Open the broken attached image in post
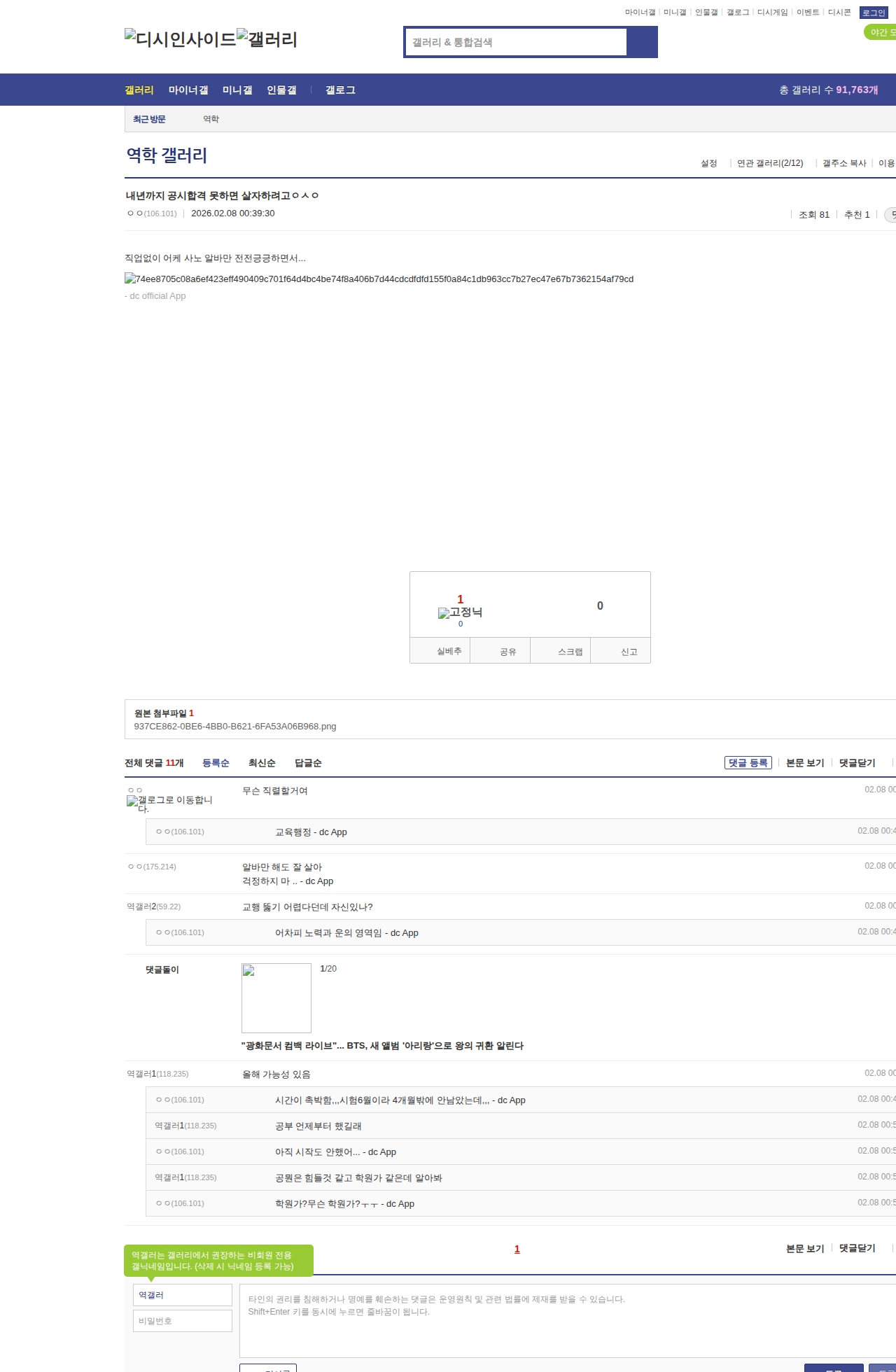 (x=379, y=279)
